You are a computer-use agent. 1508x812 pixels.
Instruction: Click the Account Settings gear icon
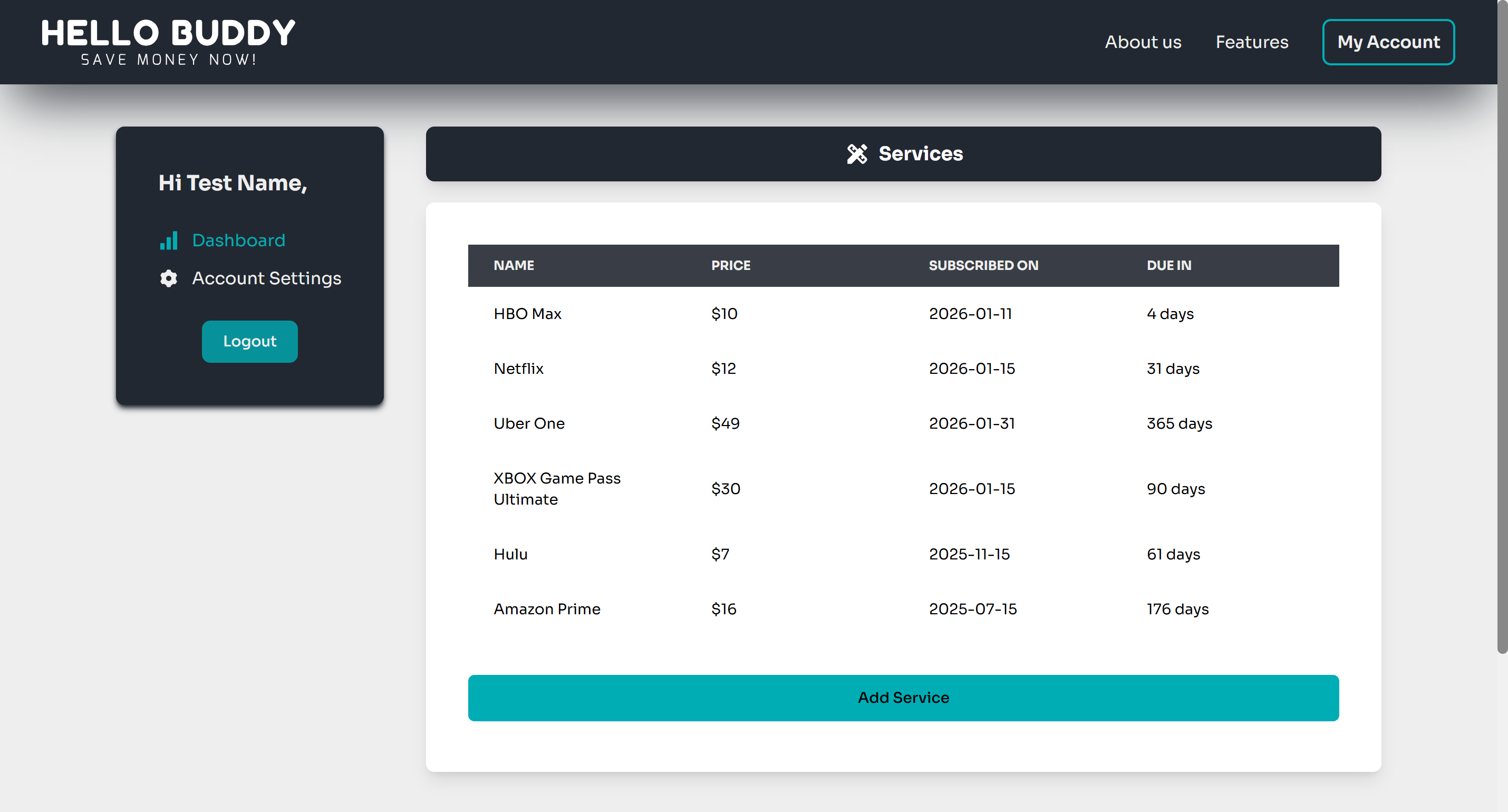(169, 279)
